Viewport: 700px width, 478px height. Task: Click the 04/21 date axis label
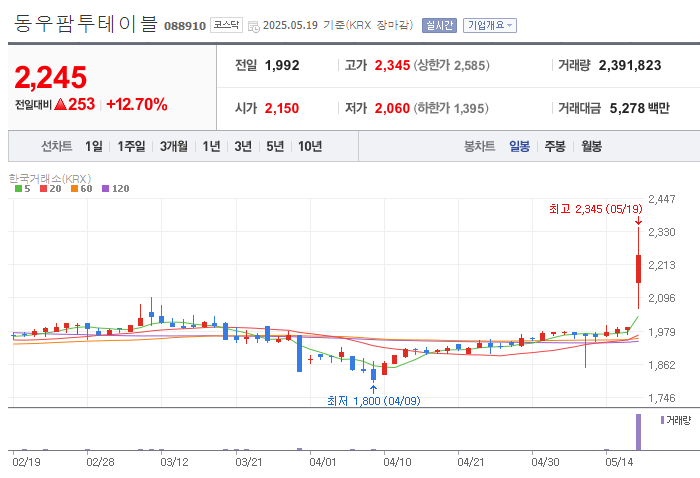pyautogui.click(x=471, y=462)
